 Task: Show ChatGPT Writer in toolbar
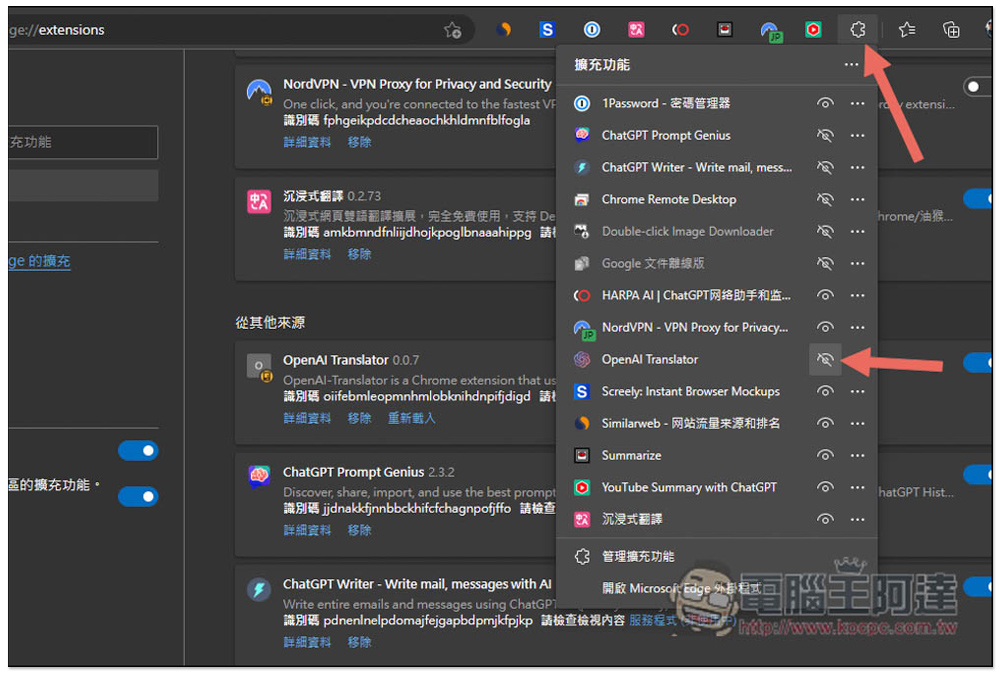point(825,167)
